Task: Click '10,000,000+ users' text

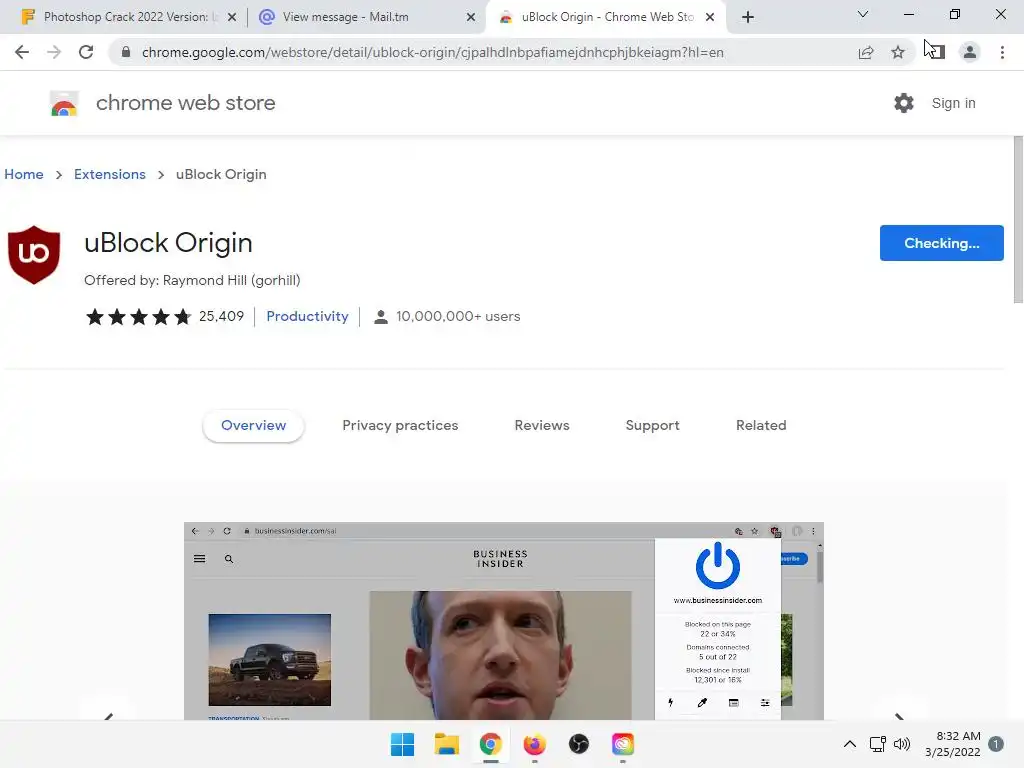Action: [x=458, y=316]
